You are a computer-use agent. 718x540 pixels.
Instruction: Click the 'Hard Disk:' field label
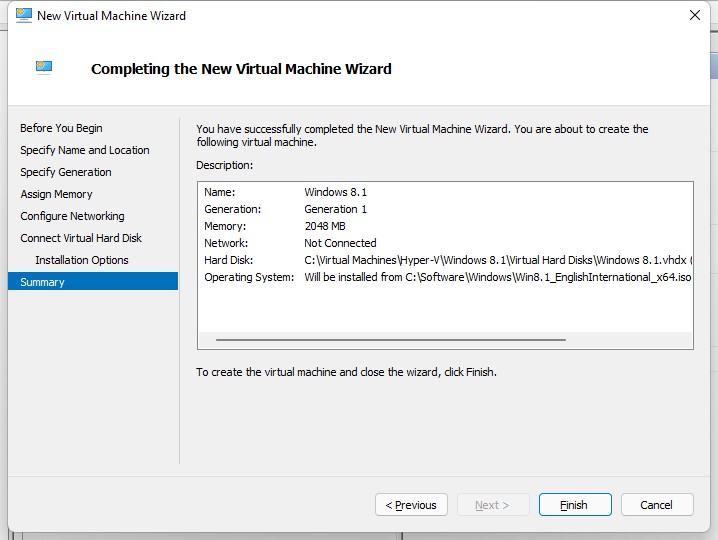tap(228, 260)
